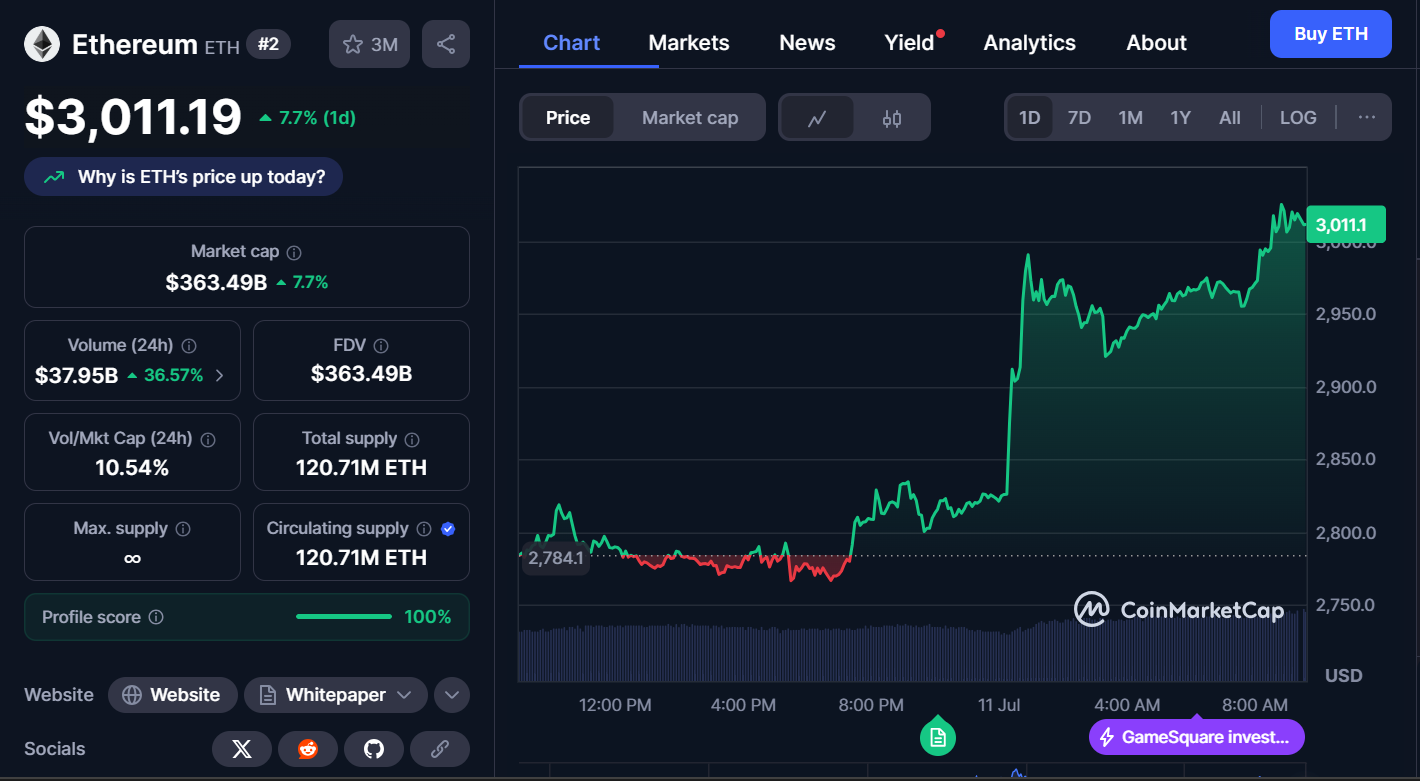Viewport: 1420px width, 781px height.
Task: Click the 100% profile score text
Action: (427, 617)
